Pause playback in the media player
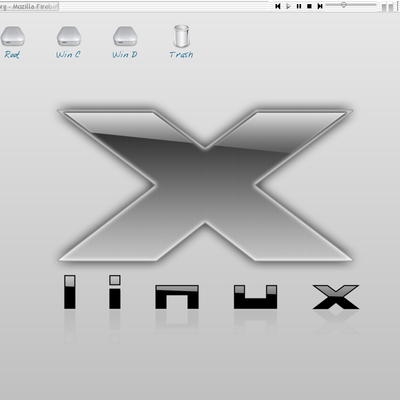 [299, 6]
